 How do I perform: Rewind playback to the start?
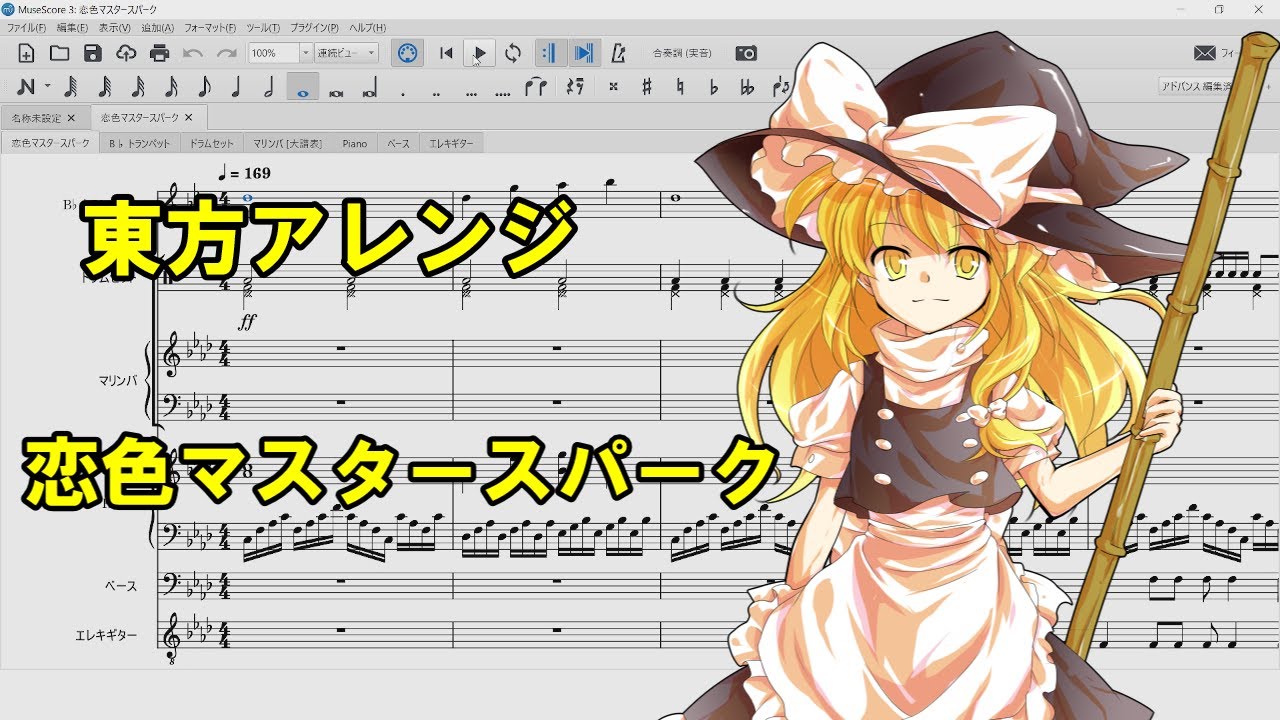tap(447, 53)
